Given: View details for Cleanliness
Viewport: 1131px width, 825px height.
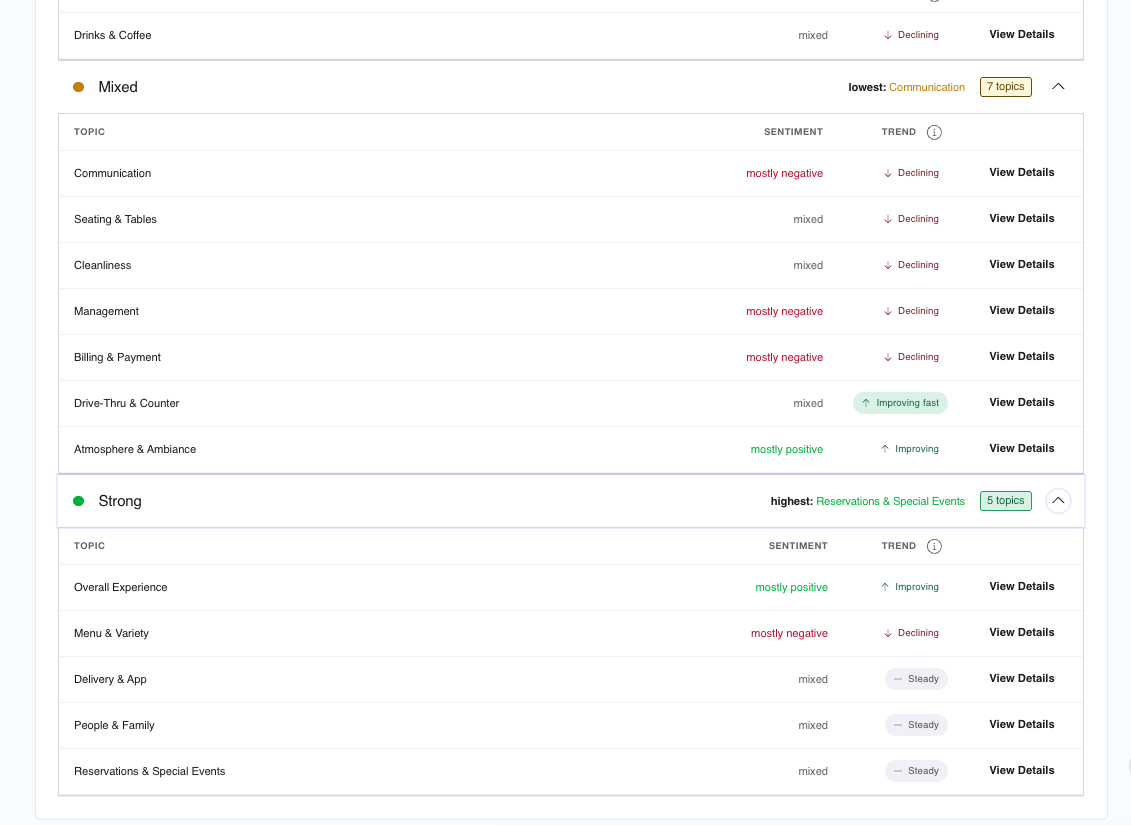Looking at the screenshot, I should click(x=1021, y=265).
